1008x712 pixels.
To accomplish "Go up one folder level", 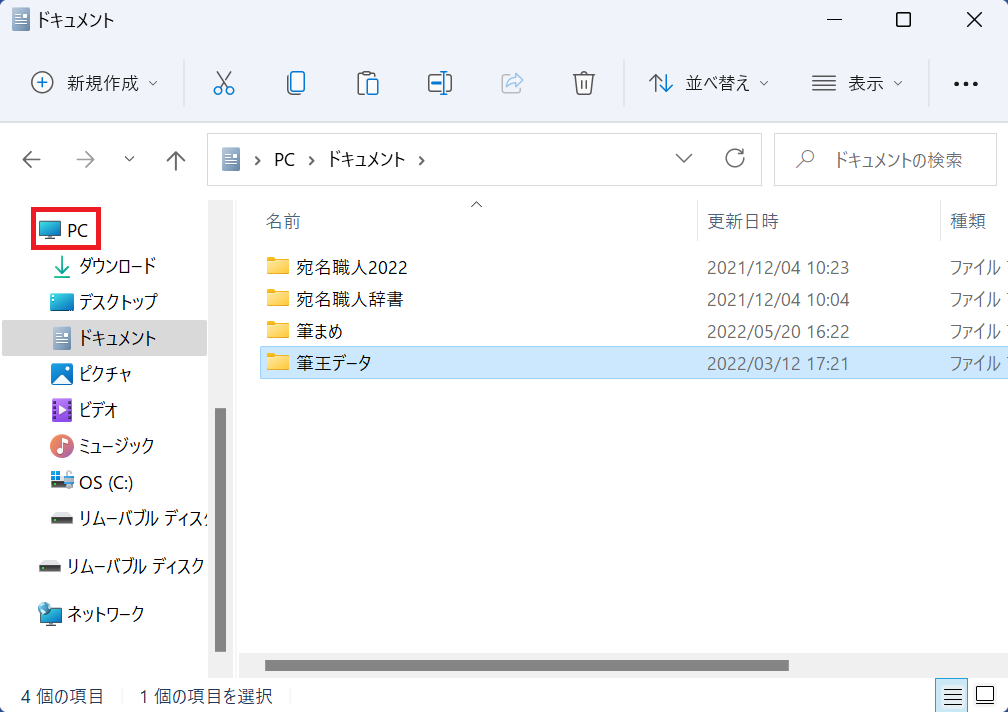I will click(x=176, y=159).
